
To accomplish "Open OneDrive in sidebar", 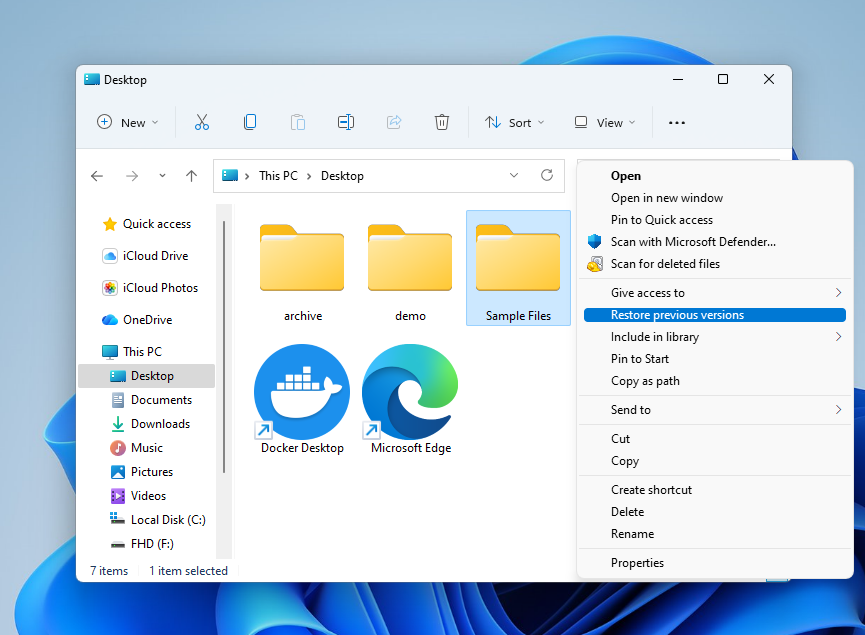I will click(137, 320).
